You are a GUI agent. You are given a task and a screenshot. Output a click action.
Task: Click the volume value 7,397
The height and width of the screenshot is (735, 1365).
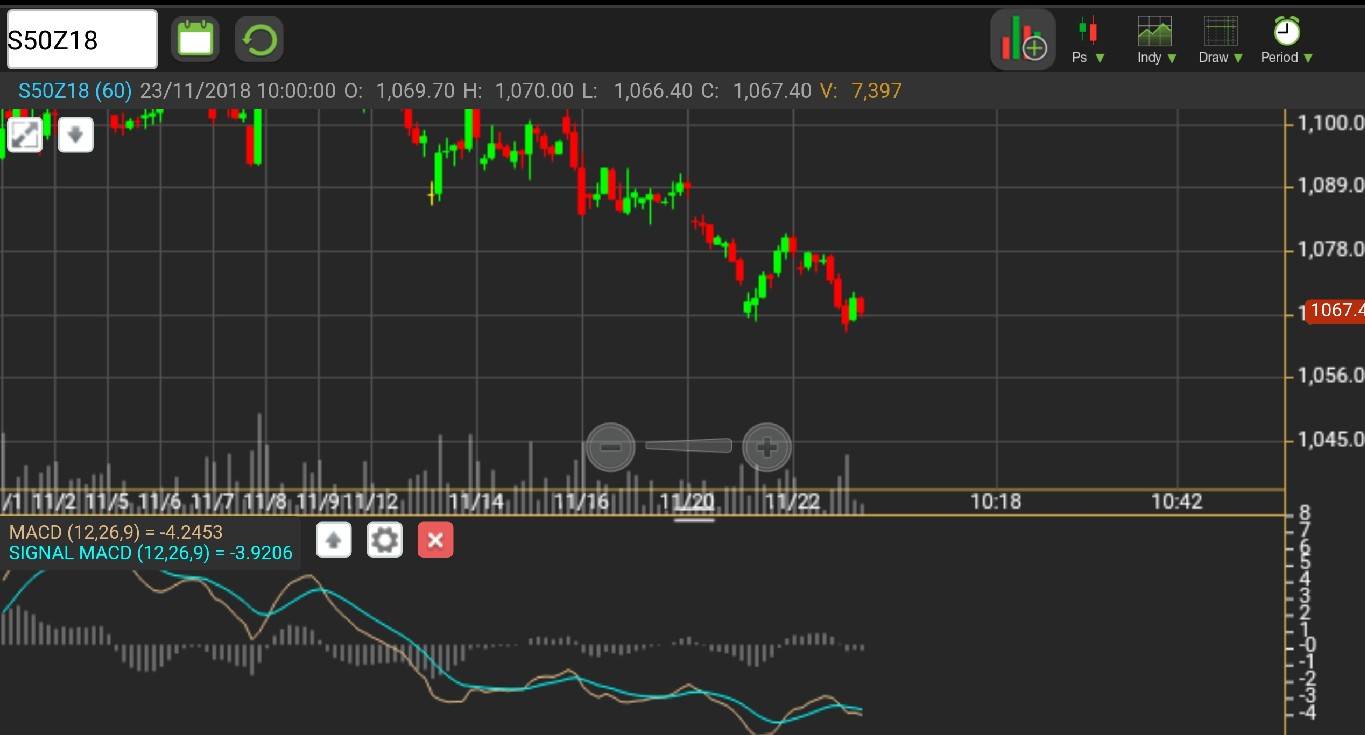click(x=876, y=91)
